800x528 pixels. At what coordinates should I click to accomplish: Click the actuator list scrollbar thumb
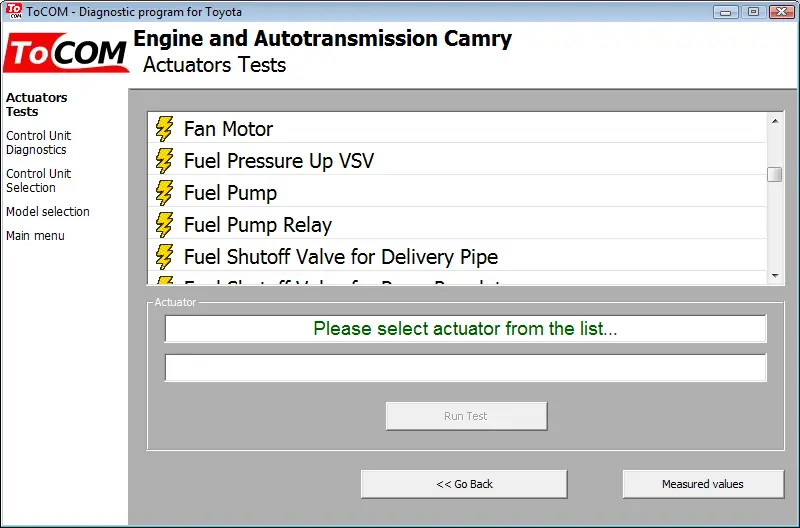(x=775, y=174)
